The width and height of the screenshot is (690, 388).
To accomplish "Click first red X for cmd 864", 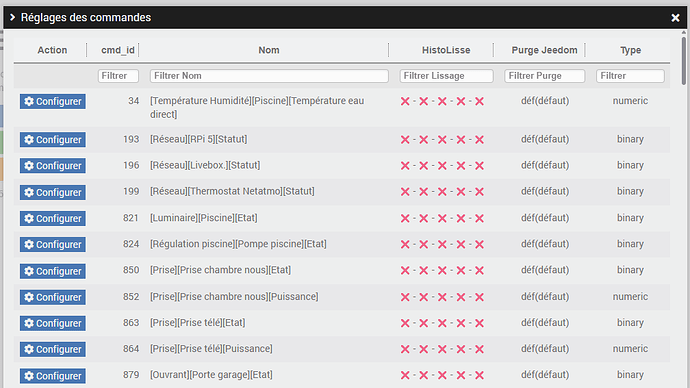I will point(405,349).
